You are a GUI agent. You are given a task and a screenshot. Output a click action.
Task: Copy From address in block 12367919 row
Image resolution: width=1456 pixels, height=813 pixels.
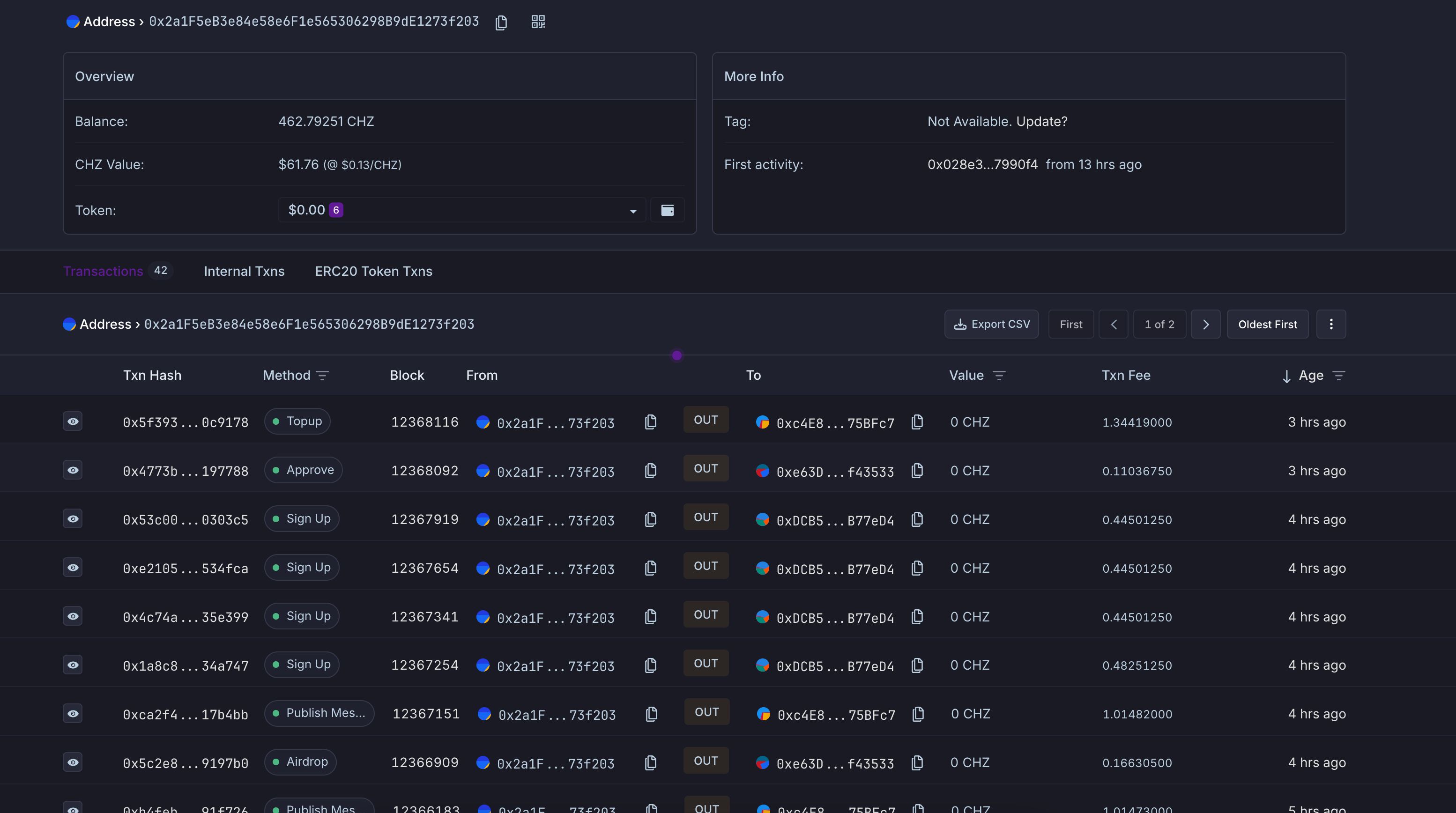[x=651, y=519]
